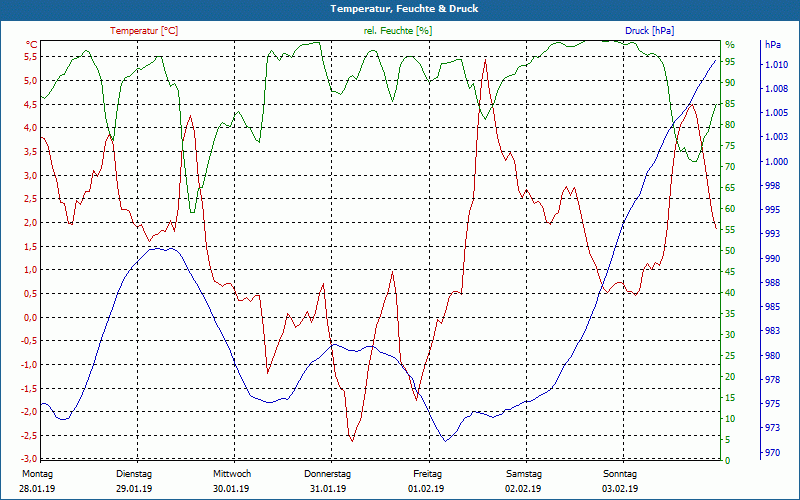Click the date '30.01.19' under Mittwoch
The width and height of the screenshot is (800, 500).
point(231,489)
